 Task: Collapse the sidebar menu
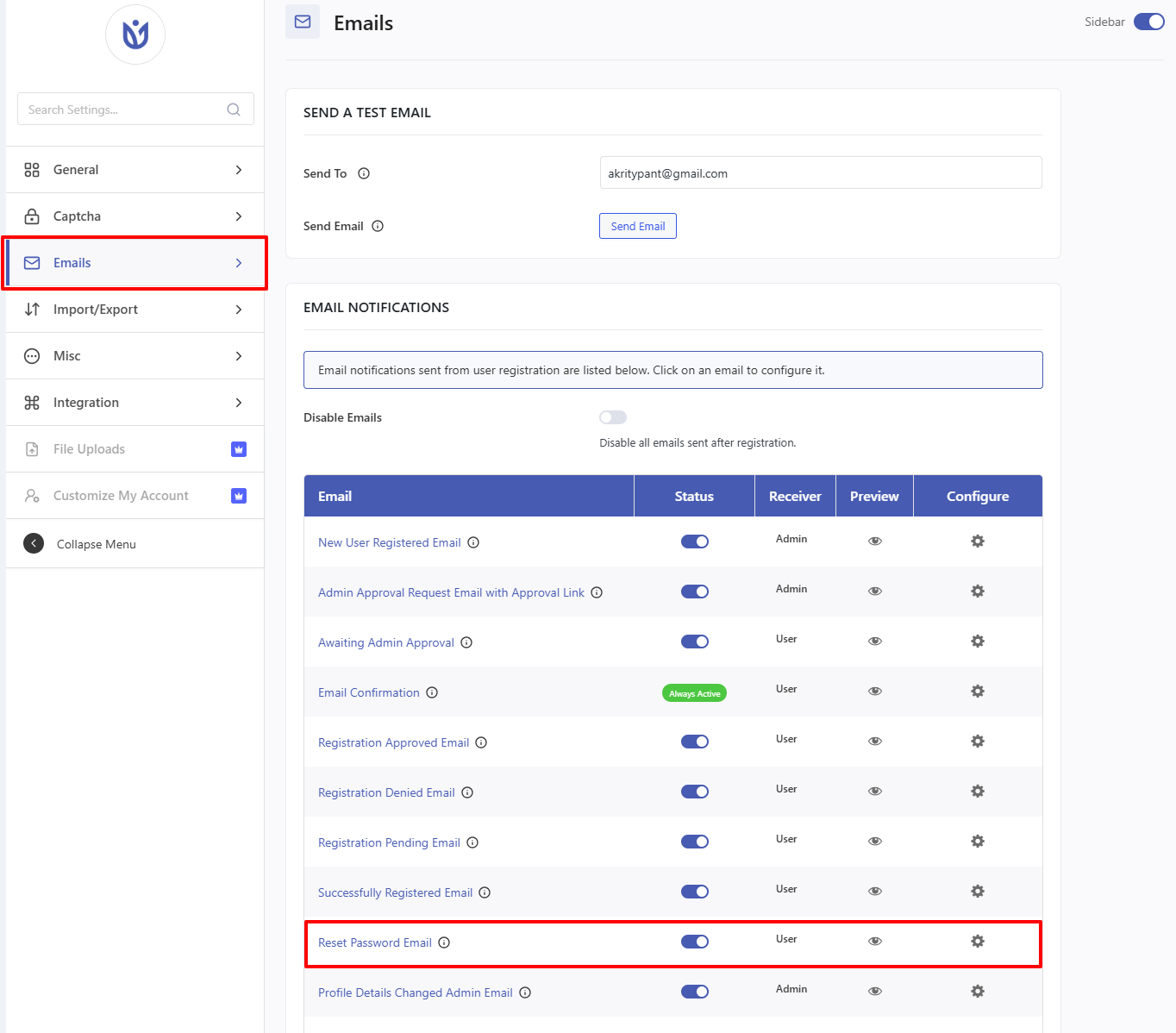80,543
